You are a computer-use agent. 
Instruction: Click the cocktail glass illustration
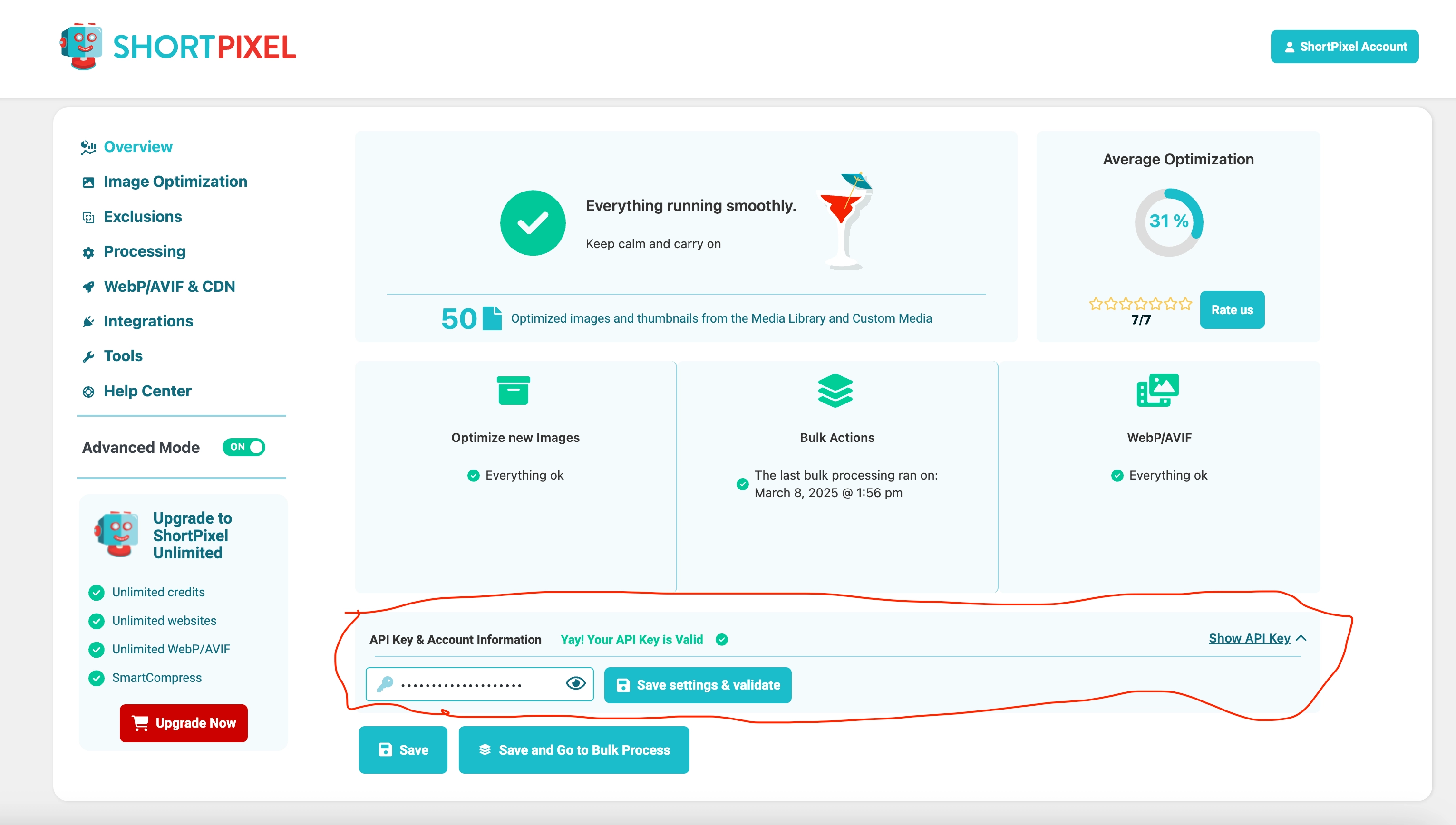point(846,221)
